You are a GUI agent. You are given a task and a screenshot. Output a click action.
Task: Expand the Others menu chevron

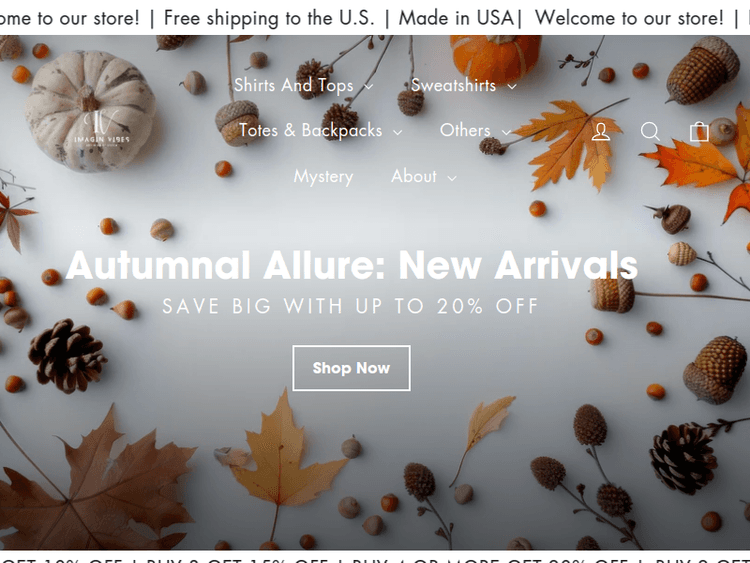506,132
